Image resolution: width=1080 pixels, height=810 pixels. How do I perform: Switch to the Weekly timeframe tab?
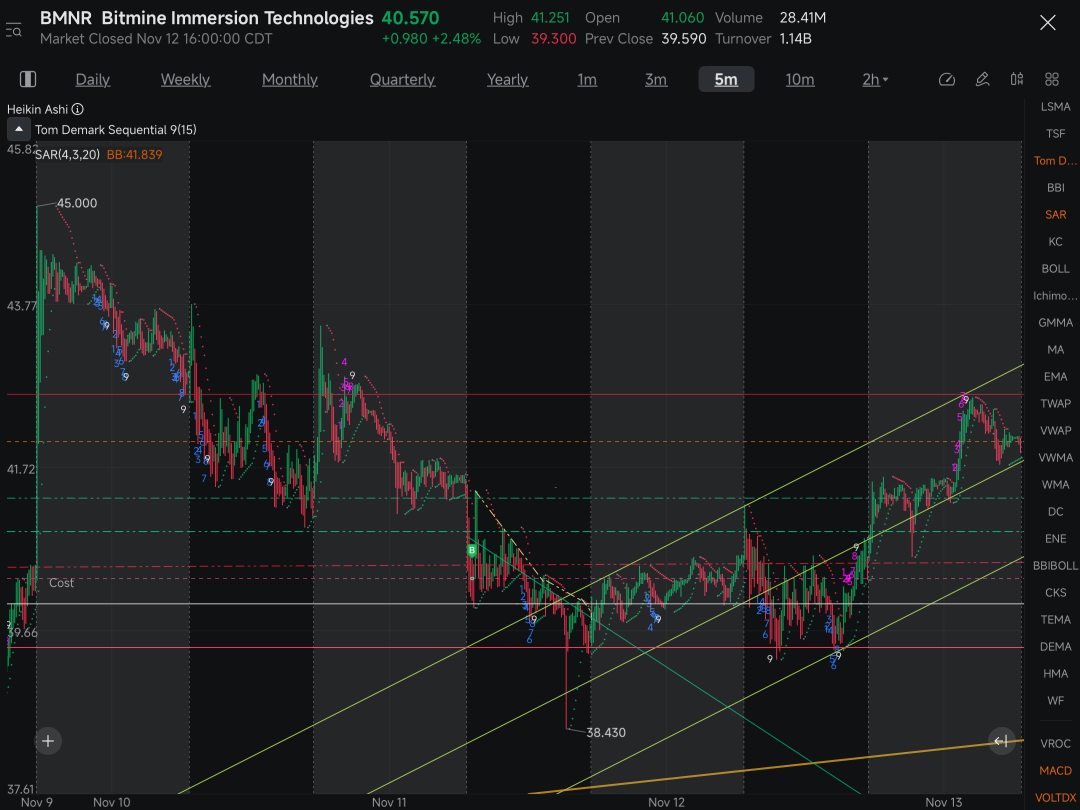pyautogui.click(x=185, y=79)
